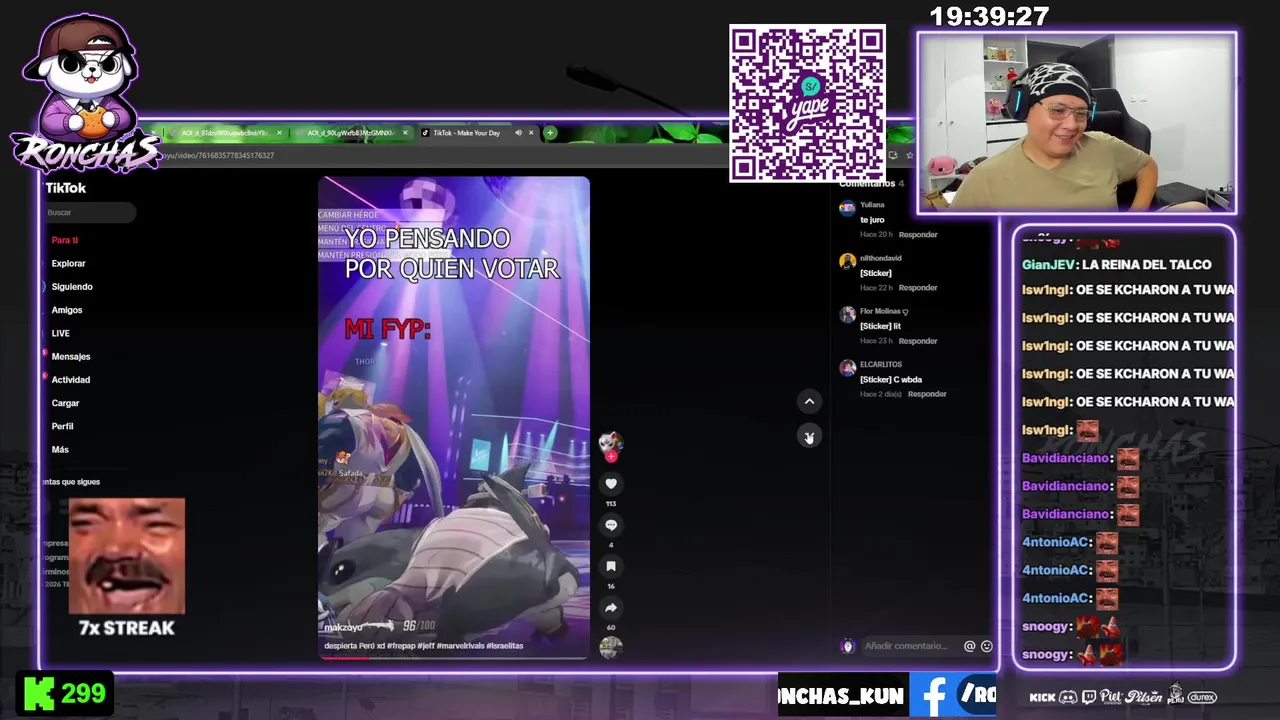
Task: Click the Ronchas mascot logo
Action: pyautogui.click(x=85, y=95)
